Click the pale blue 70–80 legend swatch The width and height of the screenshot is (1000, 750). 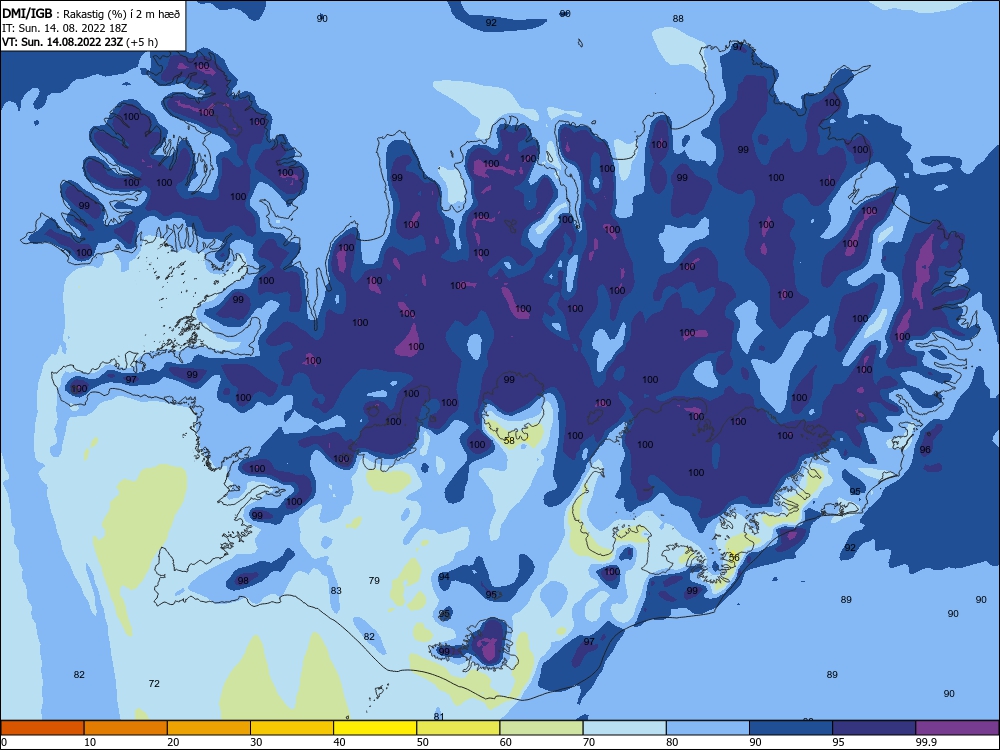tap(624, 728)
